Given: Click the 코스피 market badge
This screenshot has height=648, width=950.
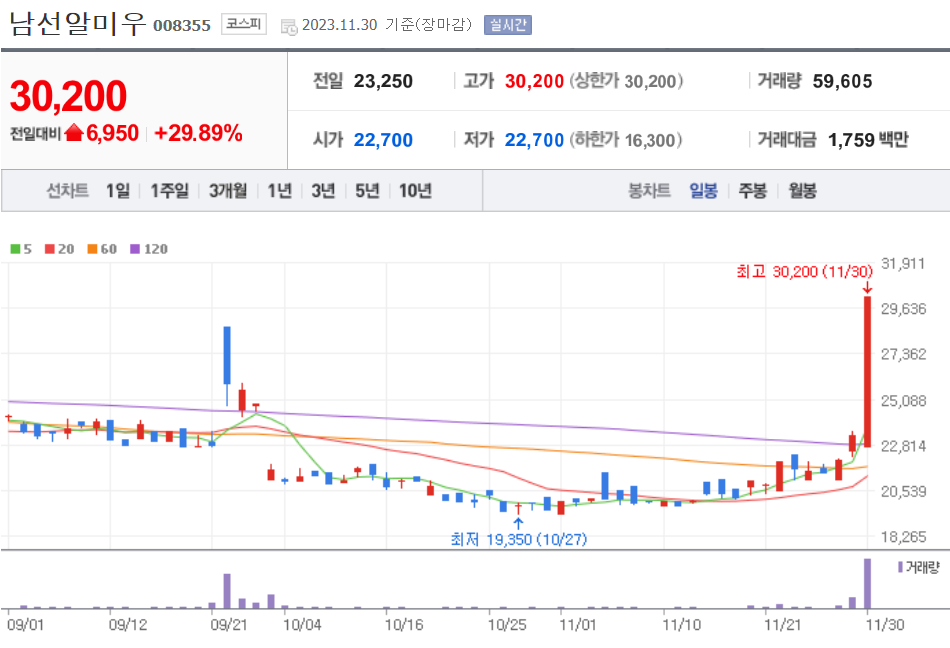Looking at the screenshot, I should click(x=244, y=24).
